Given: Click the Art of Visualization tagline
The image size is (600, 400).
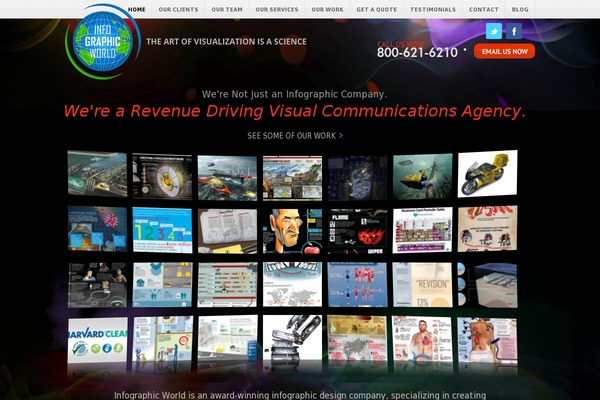Looking at the screenshot, I should click(x=226, y=41).
